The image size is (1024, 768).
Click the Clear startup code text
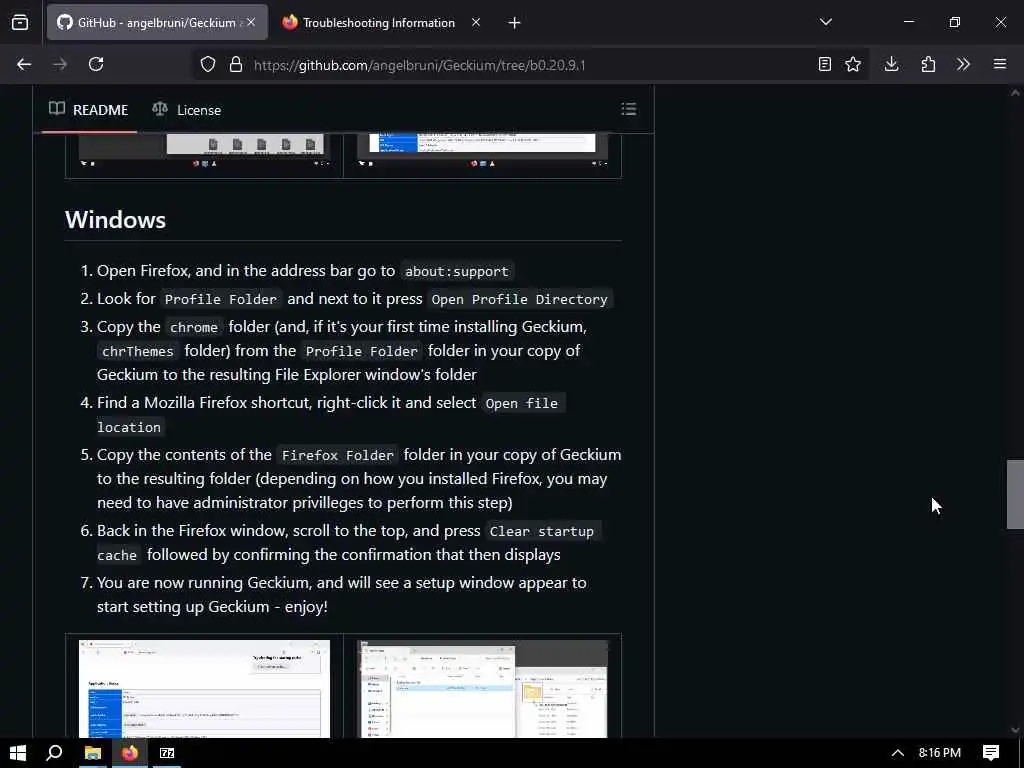(541, 532)
